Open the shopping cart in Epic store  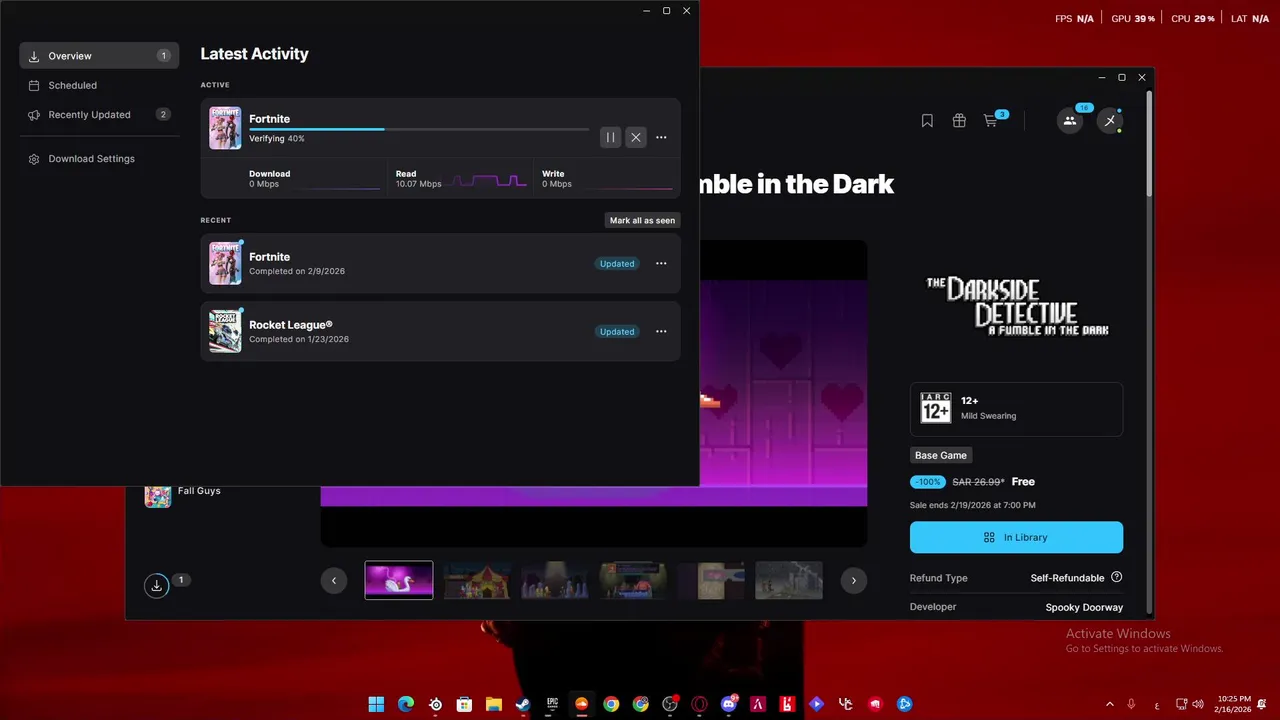[x=990, y=121]
